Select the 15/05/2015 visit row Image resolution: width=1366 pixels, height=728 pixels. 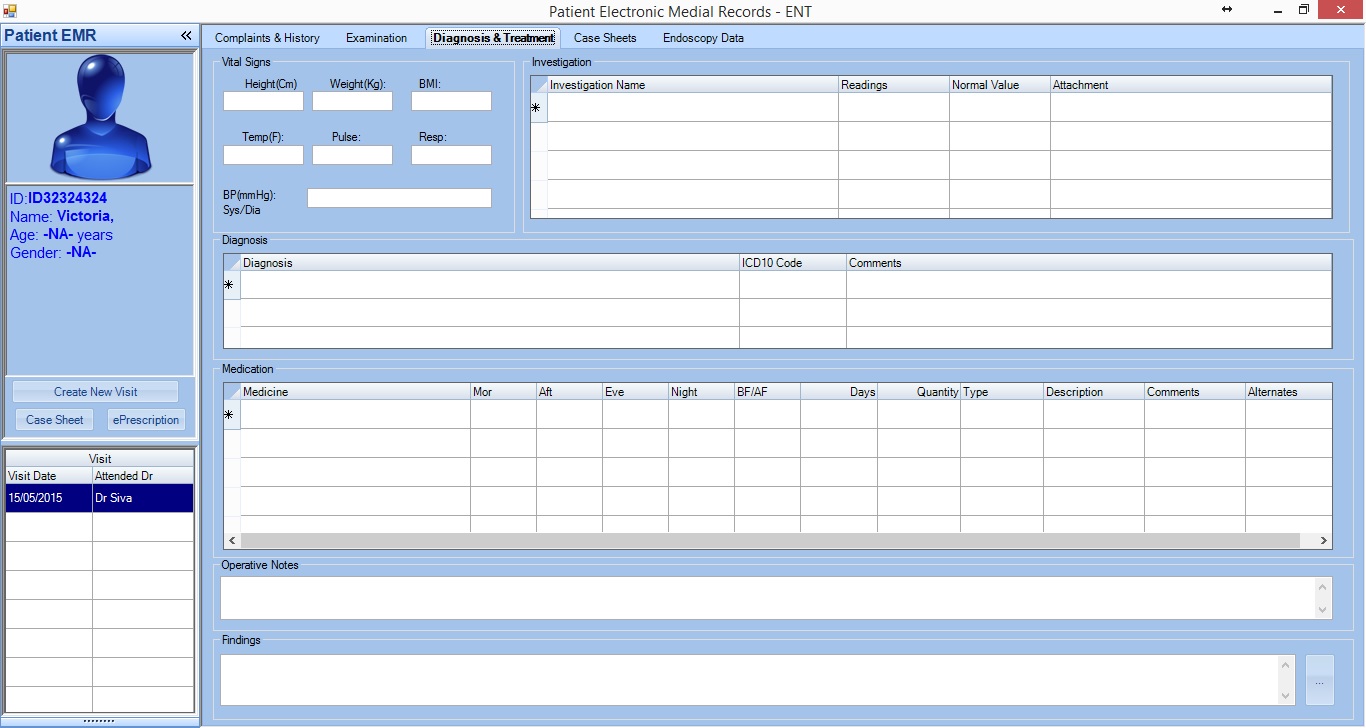pyautogui.click(x=99, y=498)
